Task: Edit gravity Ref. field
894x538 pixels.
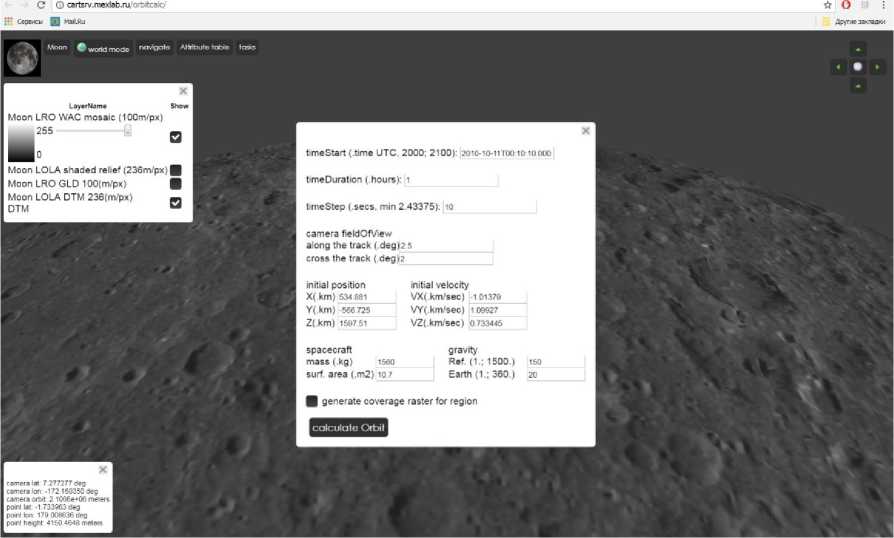Action: (x=556, y=362)
